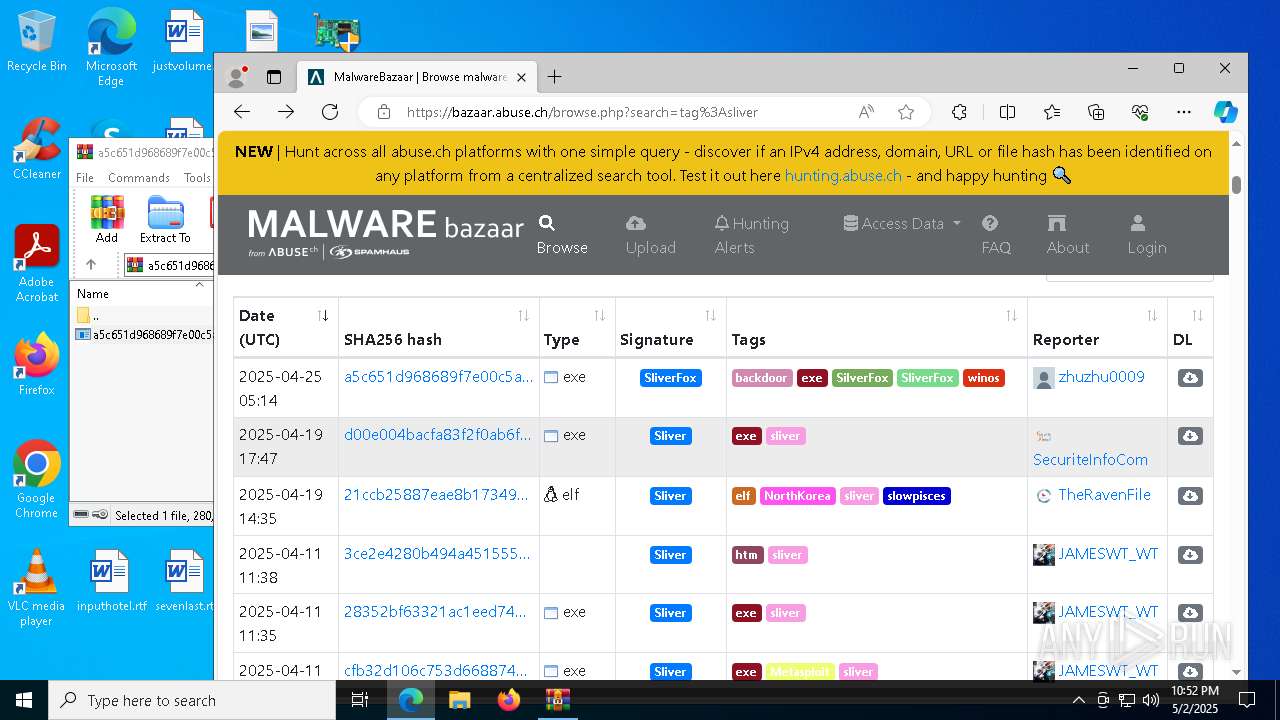
Task: Sort table by SHA256 hash
Action: 439,327
